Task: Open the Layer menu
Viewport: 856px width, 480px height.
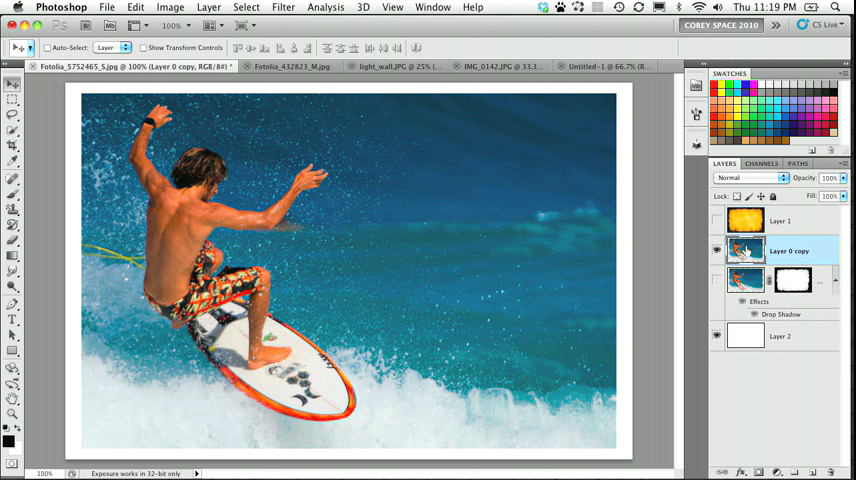Action: point(209,7)
